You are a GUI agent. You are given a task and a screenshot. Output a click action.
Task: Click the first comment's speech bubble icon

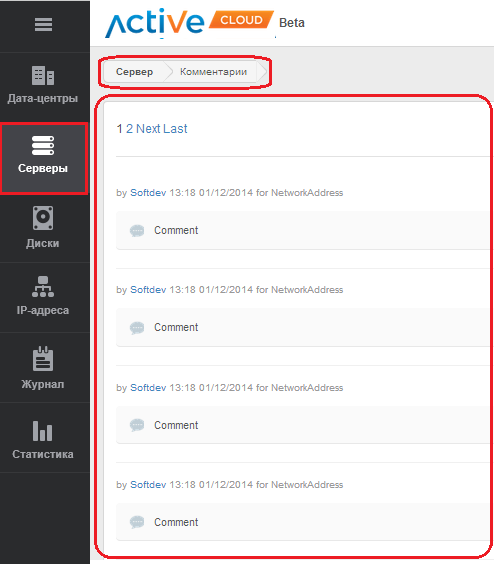pyautogui.click(x=137, y=231)
